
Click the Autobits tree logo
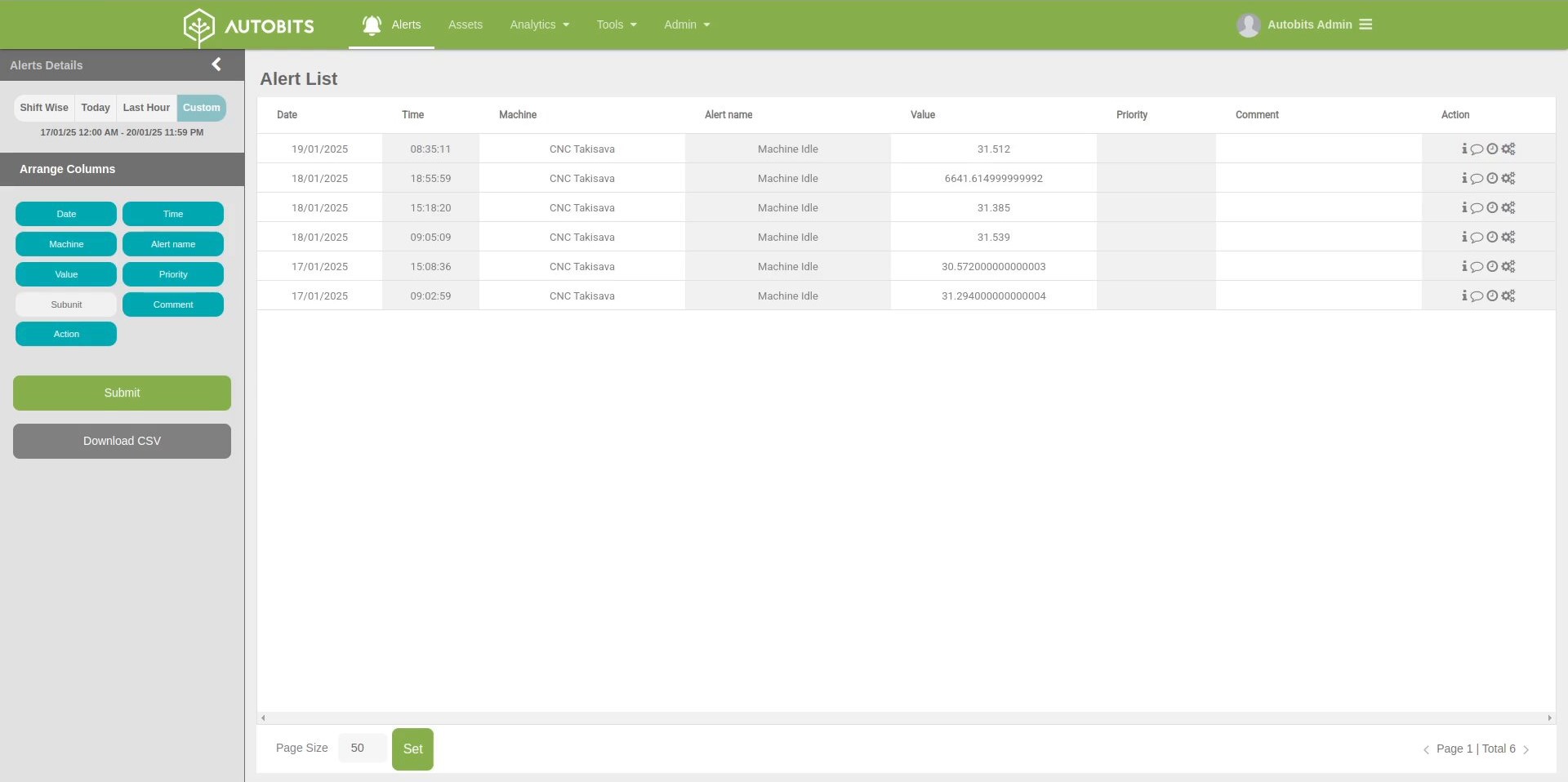click(x=198, y=27)
